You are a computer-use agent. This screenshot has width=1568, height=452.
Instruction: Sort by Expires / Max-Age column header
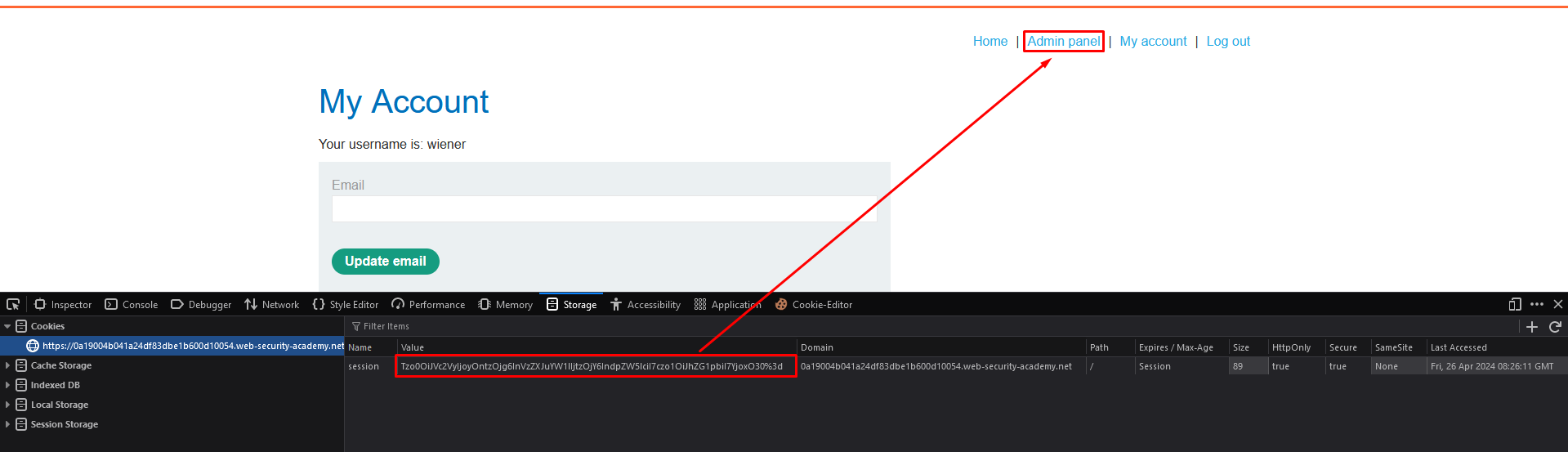pos(1182,347)
